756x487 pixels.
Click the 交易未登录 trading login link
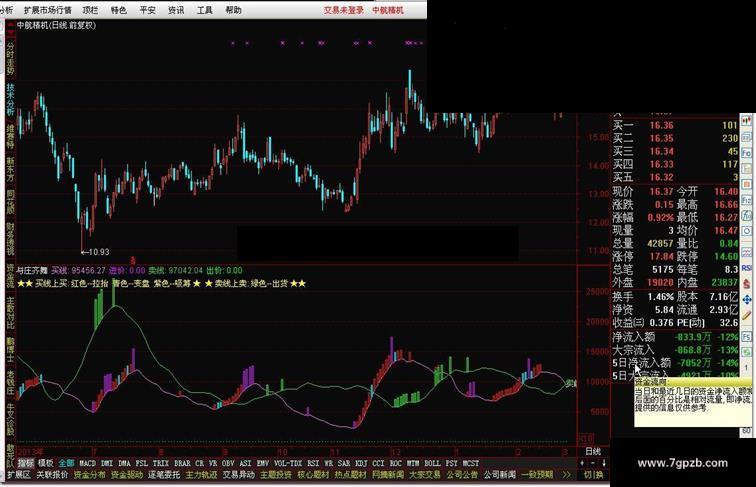(x=343, y=10)
